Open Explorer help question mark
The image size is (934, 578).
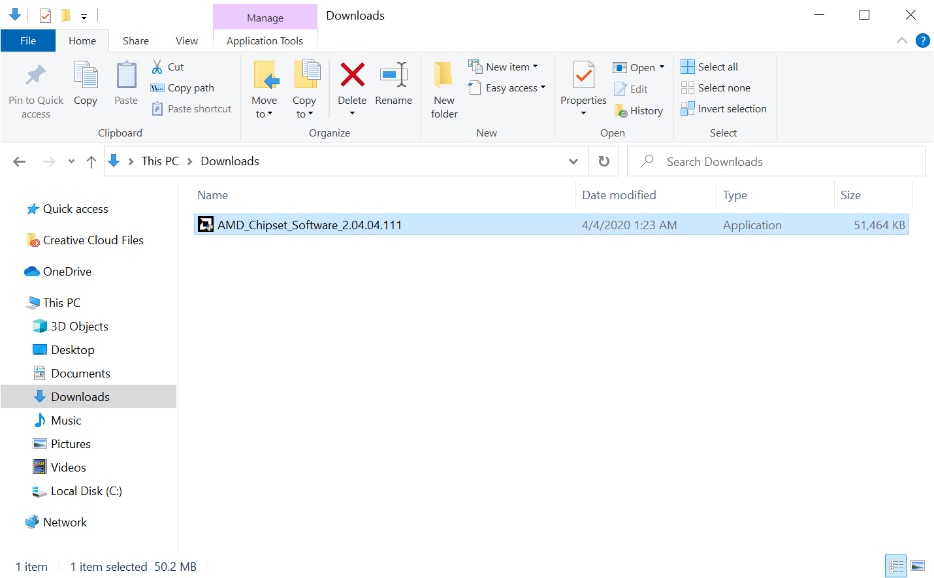[x=922, y=41]
